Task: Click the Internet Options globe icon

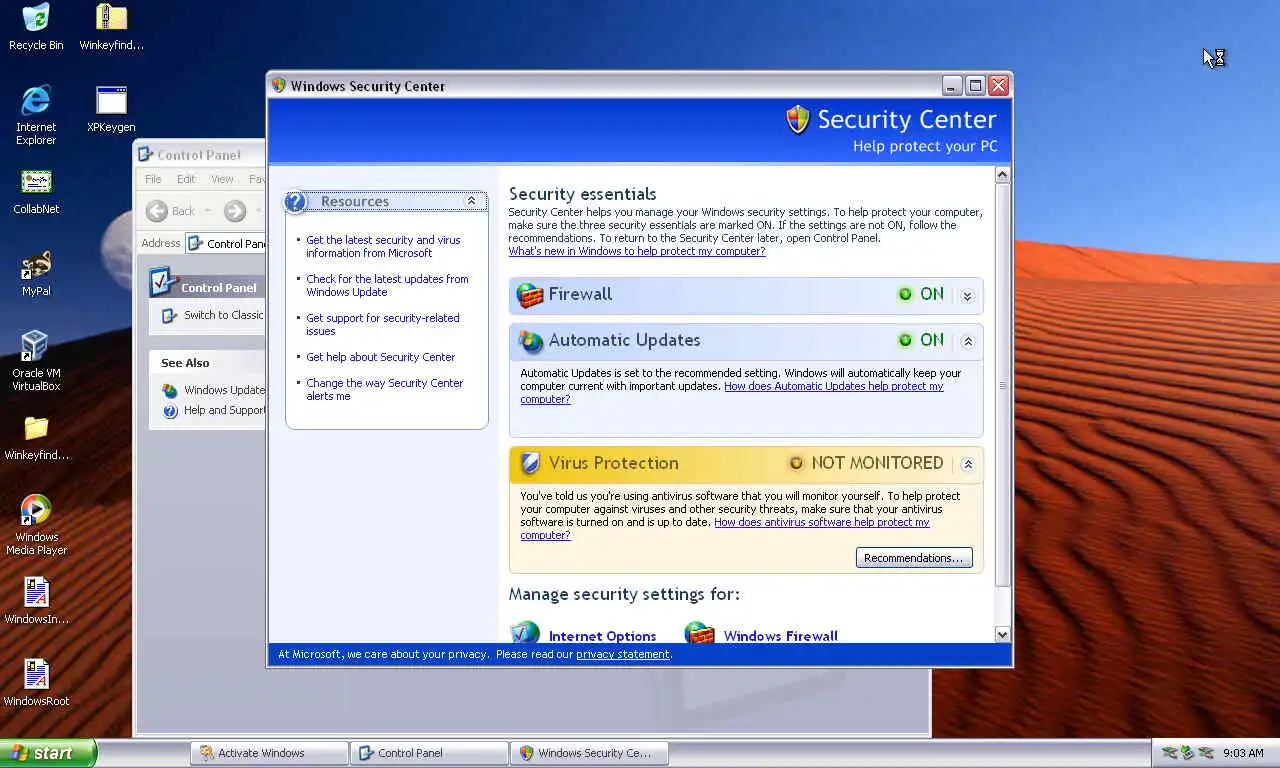Action: pos(524,633)
